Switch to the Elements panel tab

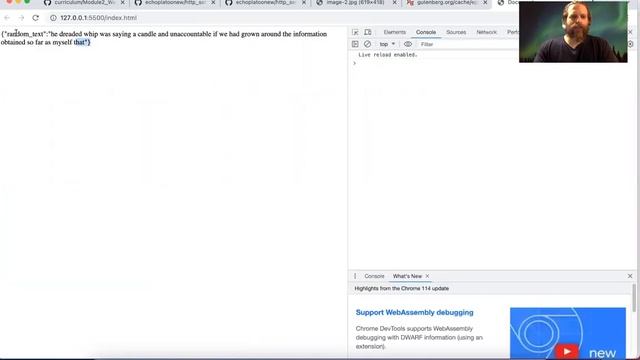click(x=394, y=32)
